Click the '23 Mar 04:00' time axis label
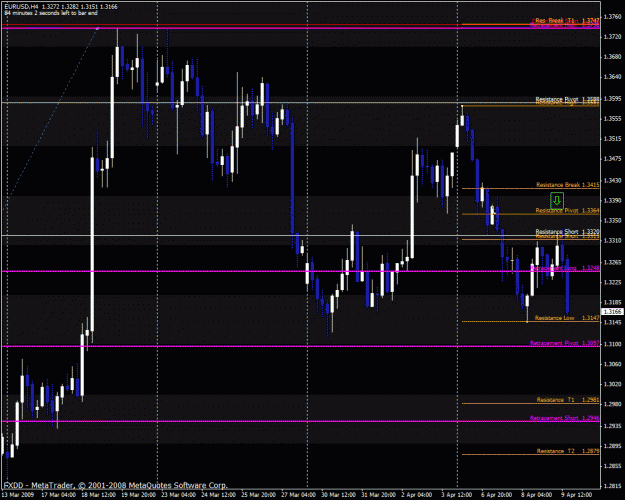 (x=178, y=495)
